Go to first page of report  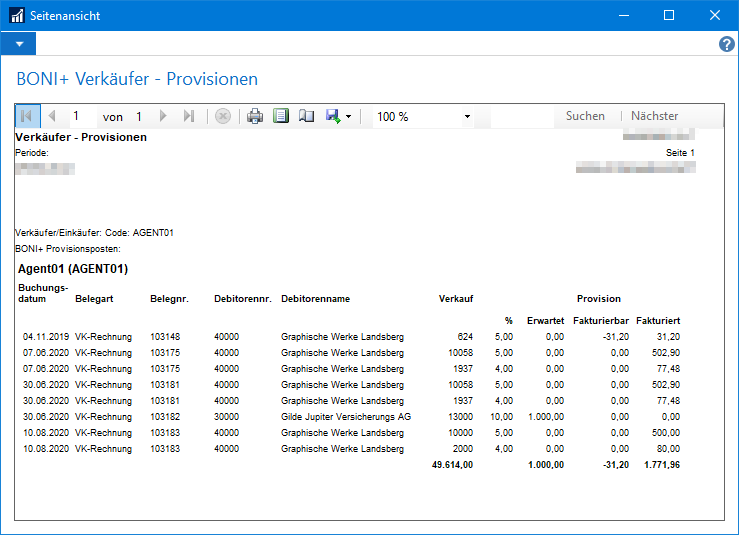pyautogui.click(x=28, y=116)
